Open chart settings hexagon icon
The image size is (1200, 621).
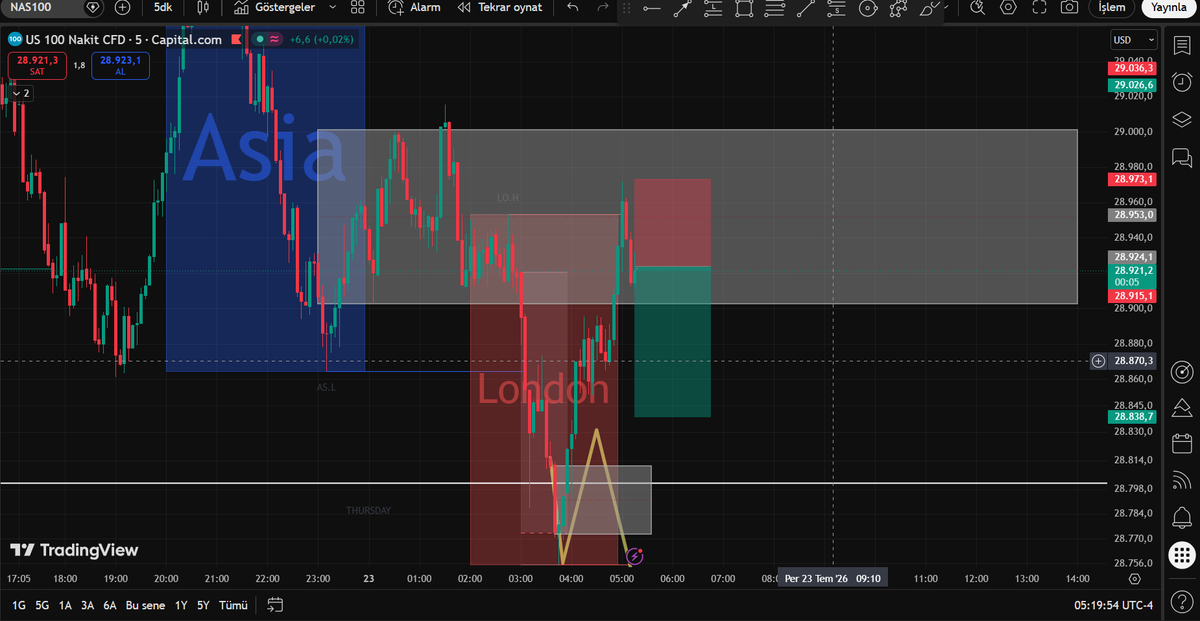click(1008, 7)
